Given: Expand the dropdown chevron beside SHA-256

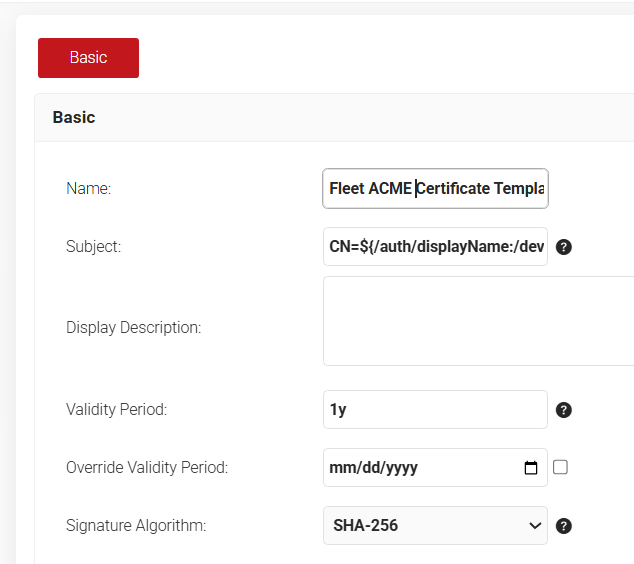Looking at the screenshot, I should tap(535, 526).
